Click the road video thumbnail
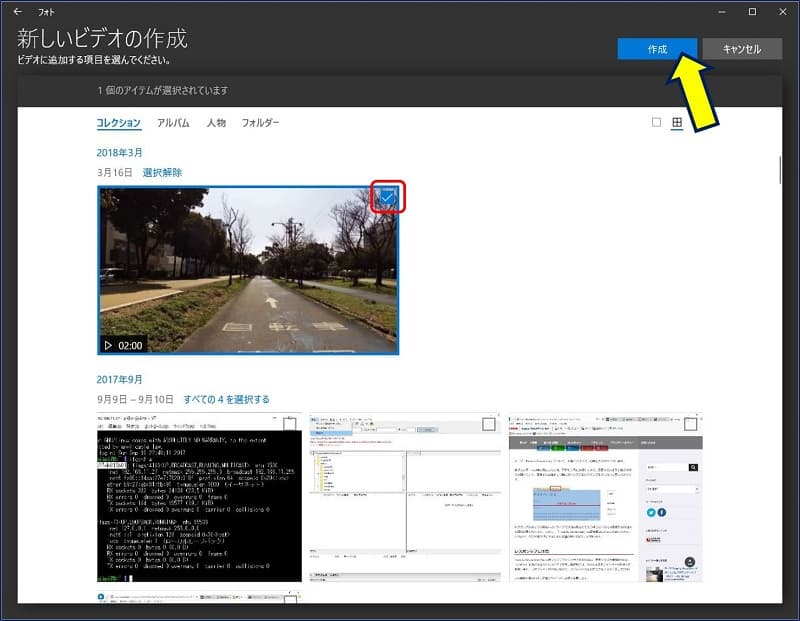Image resolution: width=800 pixels, height=621 pixels. [247, 270]
